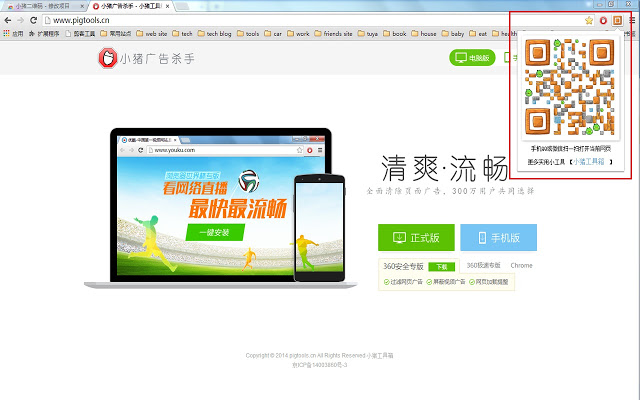Click the 过滤网页广告 feature text
The width and height of the screenshot is (640, 400).
(403, 282)
